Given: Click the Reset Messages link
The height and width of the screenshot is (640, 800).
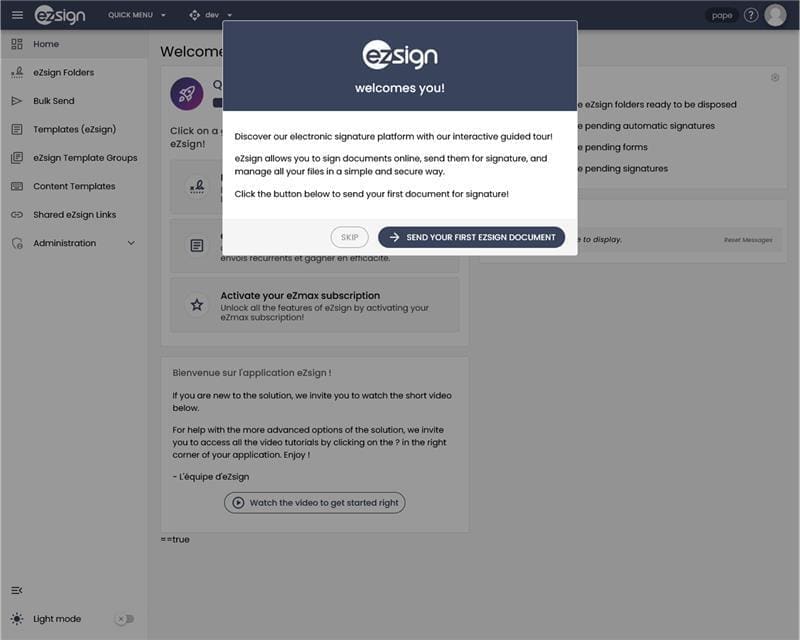Looking at the screenshot, I should (x=748, y=240).
